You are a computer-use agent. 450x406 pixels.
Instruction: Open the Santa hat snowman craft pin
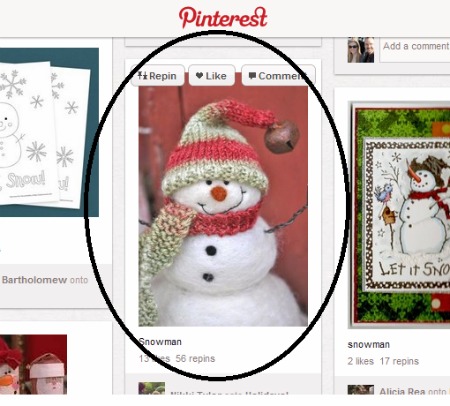pyautogui.click(x=33, y=365)
